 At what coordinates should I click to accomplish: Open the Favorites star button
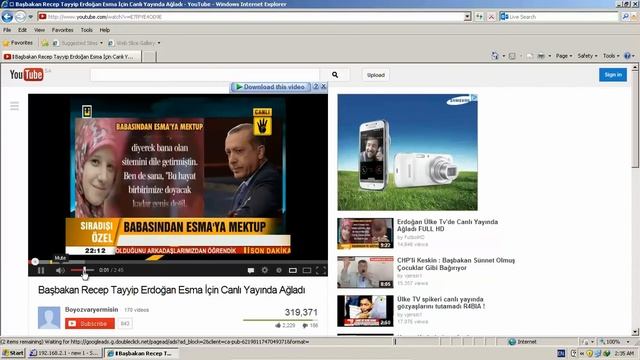(18, 43)
